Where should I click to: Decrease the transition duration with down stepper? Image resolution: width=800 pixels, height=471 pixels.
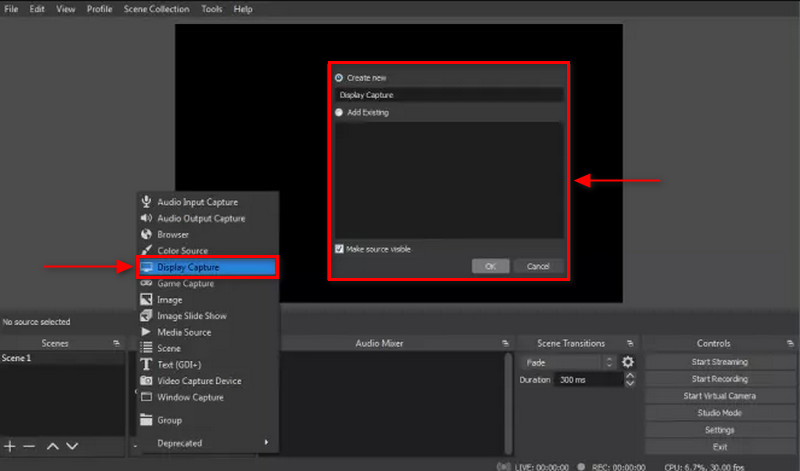[631, 383]
